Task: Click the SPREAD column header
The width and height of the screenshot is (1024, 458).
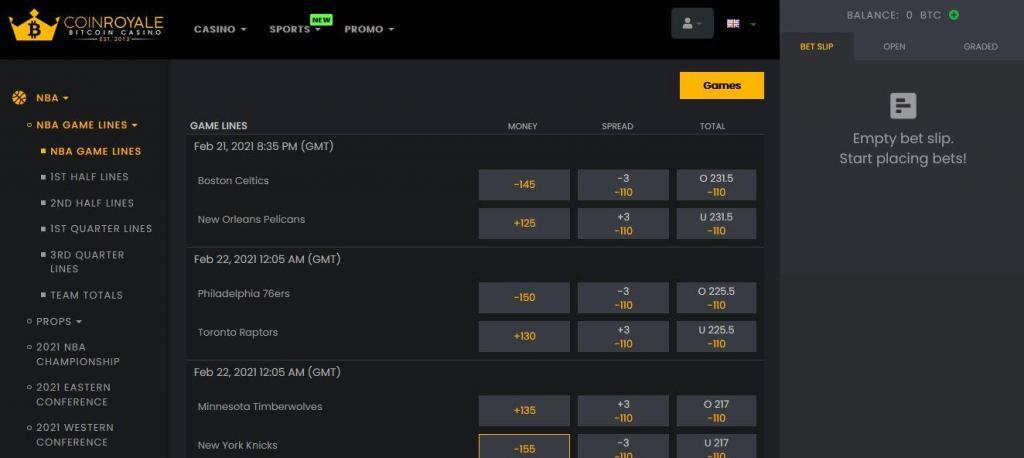Action: pyautogui.click(x=617, y=126)
